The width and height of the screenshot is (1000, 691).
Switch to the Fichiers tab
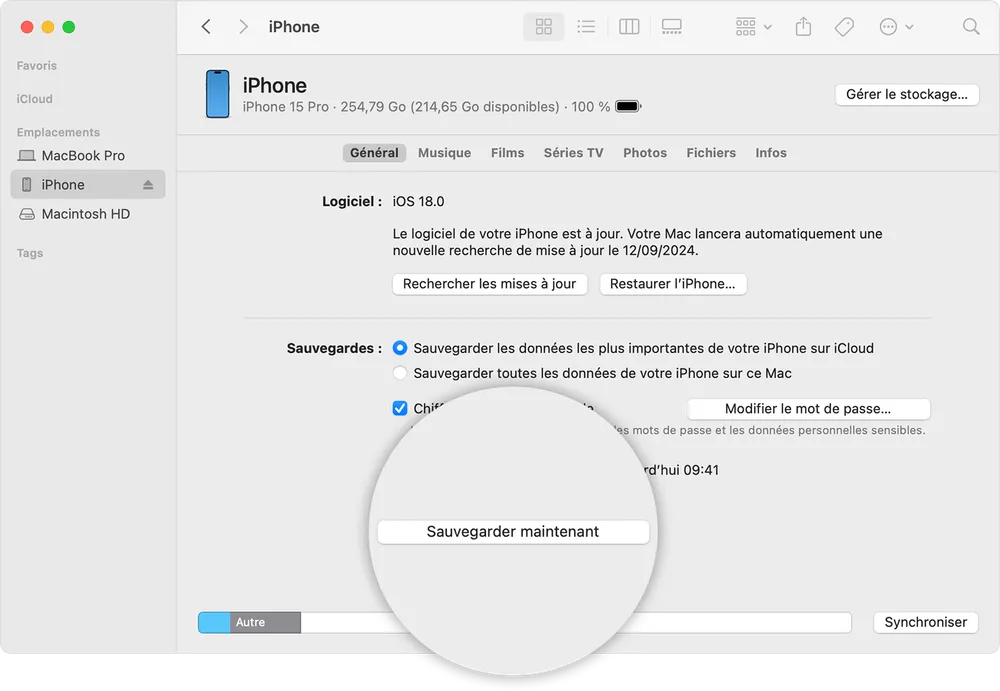(x=711, y=153)
